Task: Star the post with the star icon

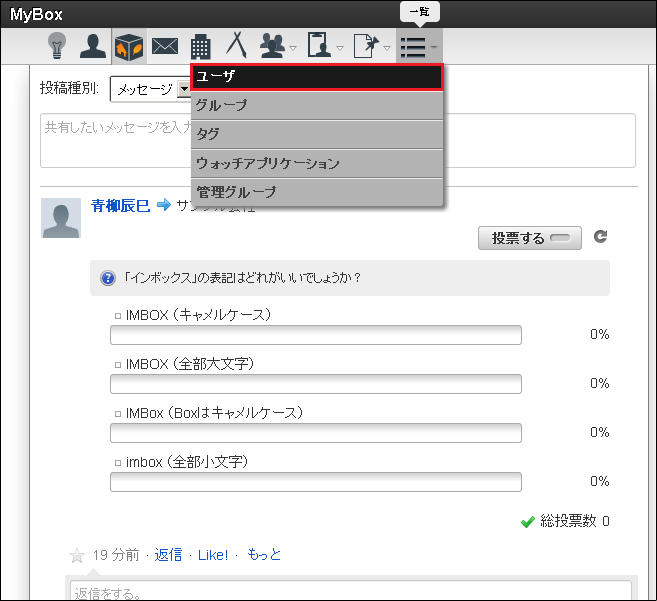Action: (x=77, y=556)
